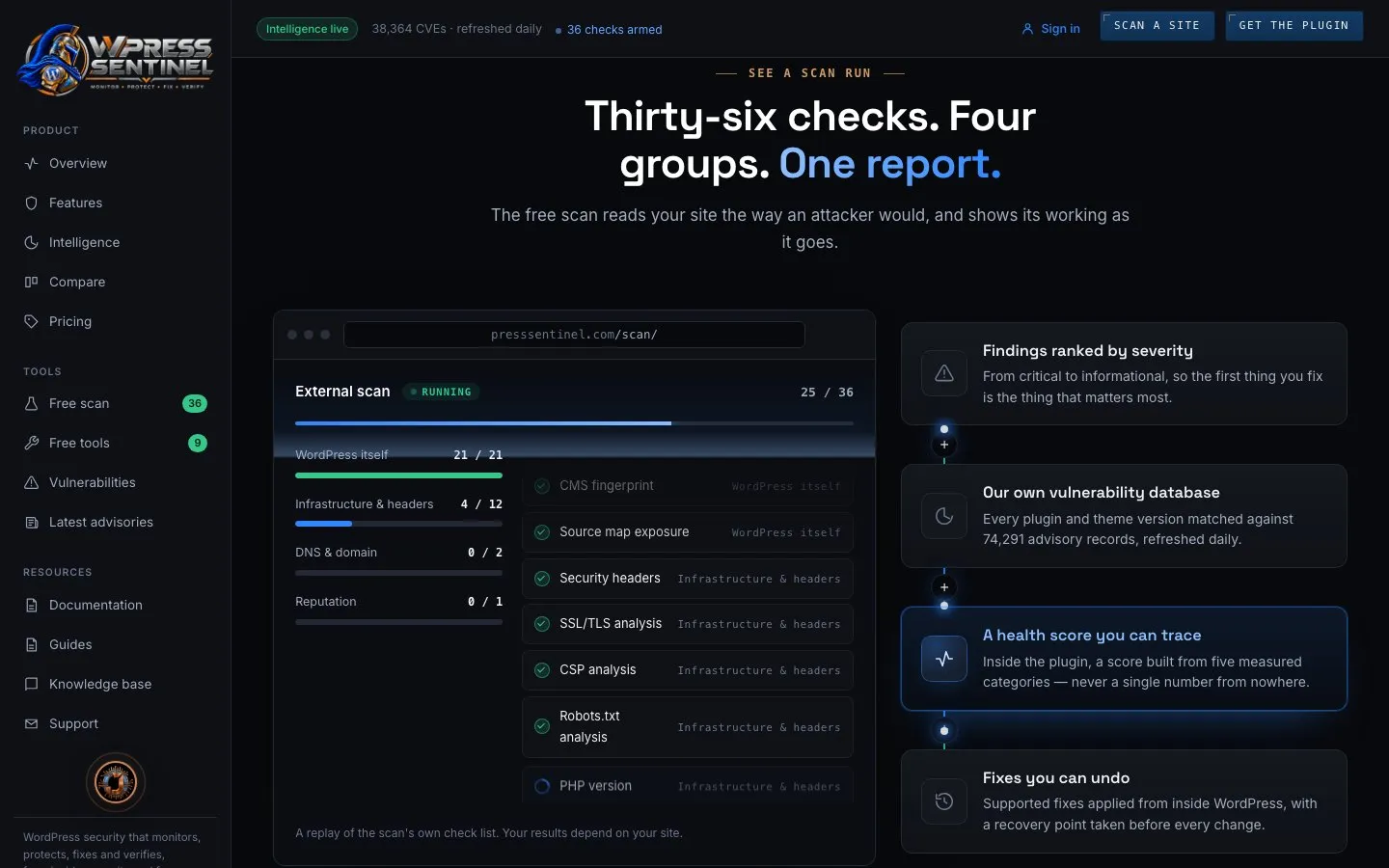Click the Intelligence live badge

307,29
